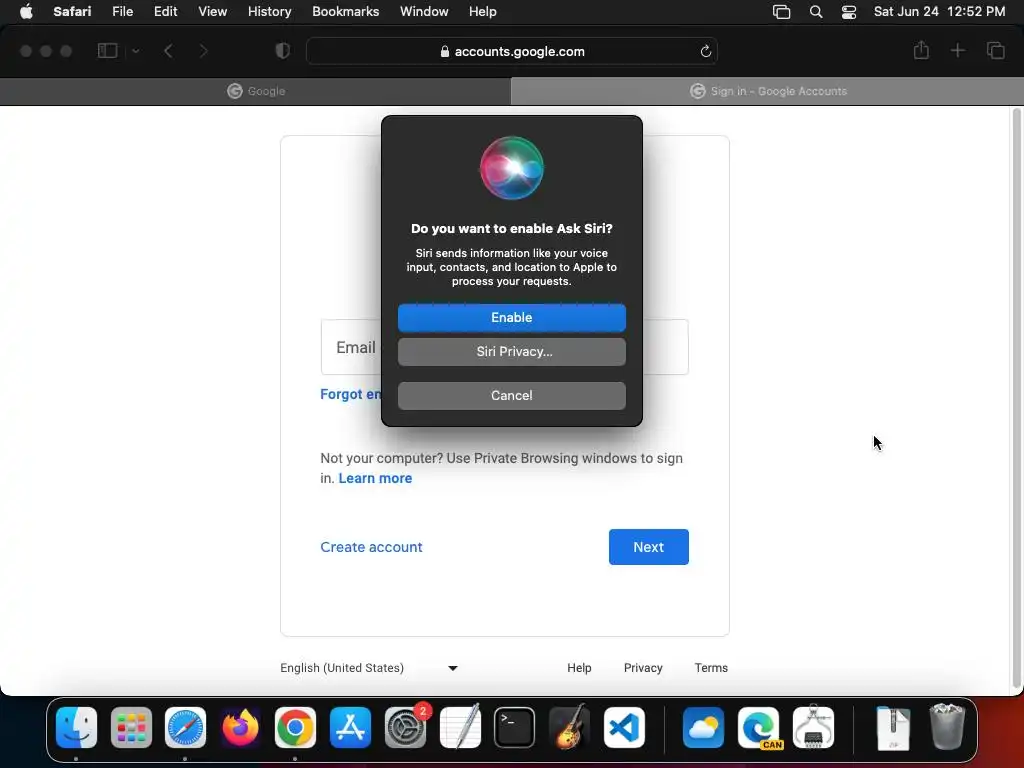The width and height of the screenshot is (1024, 768).
Task: Click the date and time clock
Action: pos(939,12)
